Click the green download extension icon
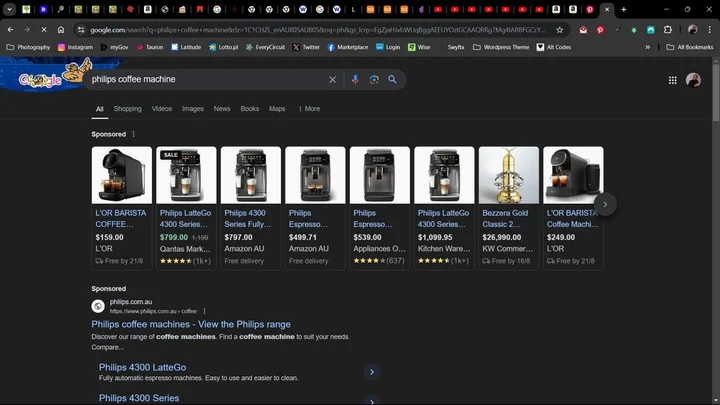This screenshot has width=720, height=405. pyautogui.click(x=634, y=30)
